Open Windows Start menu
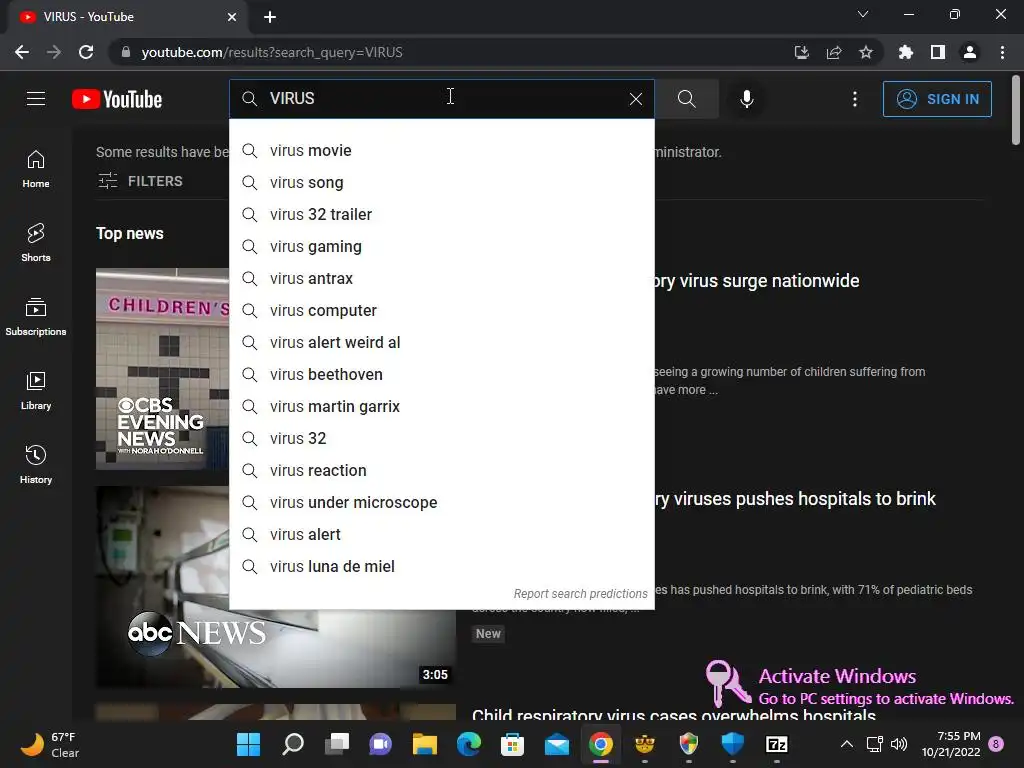The width and height of the screenshot is (1024, 768). pos(248,744)
